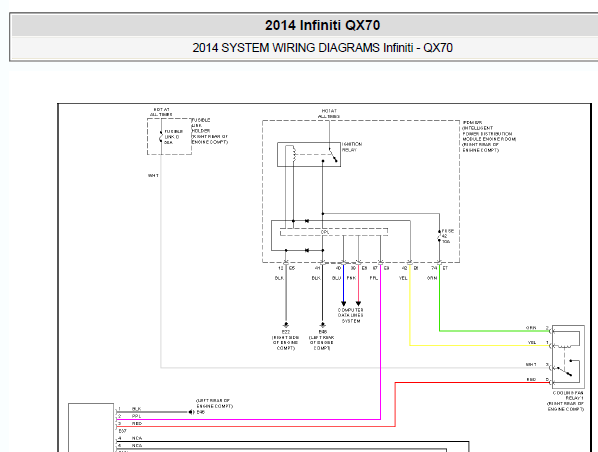The height and width of the screenshot is (452, 598).
Task: Click the Fusible Link D fuse symbol
Action: tap(161, 137)
